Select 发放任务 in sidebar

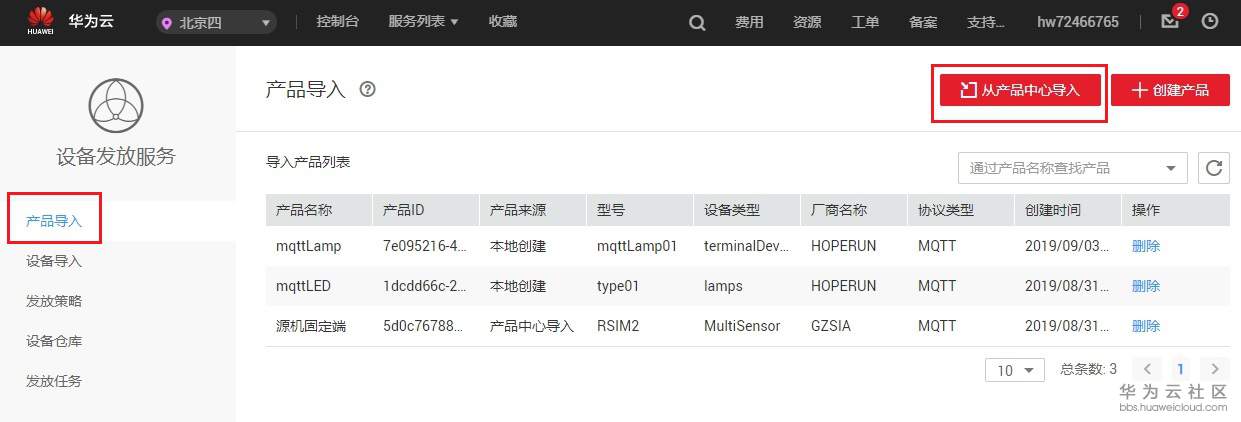tap(54, 381)
